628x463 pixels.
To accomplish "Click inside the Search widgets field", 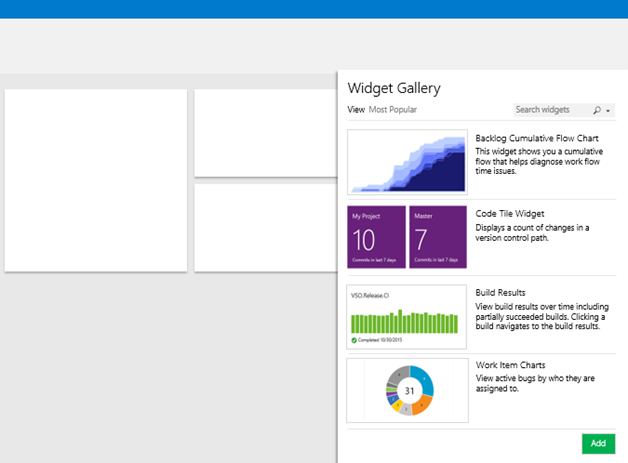I will tap(550, 110).
